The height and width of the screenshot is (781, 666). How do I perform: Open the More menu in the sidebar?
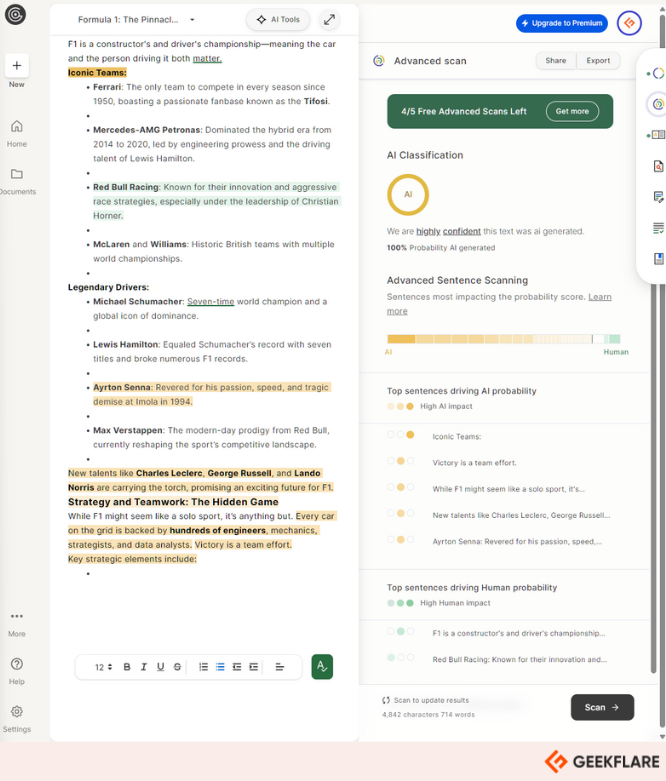coord(16,624)
